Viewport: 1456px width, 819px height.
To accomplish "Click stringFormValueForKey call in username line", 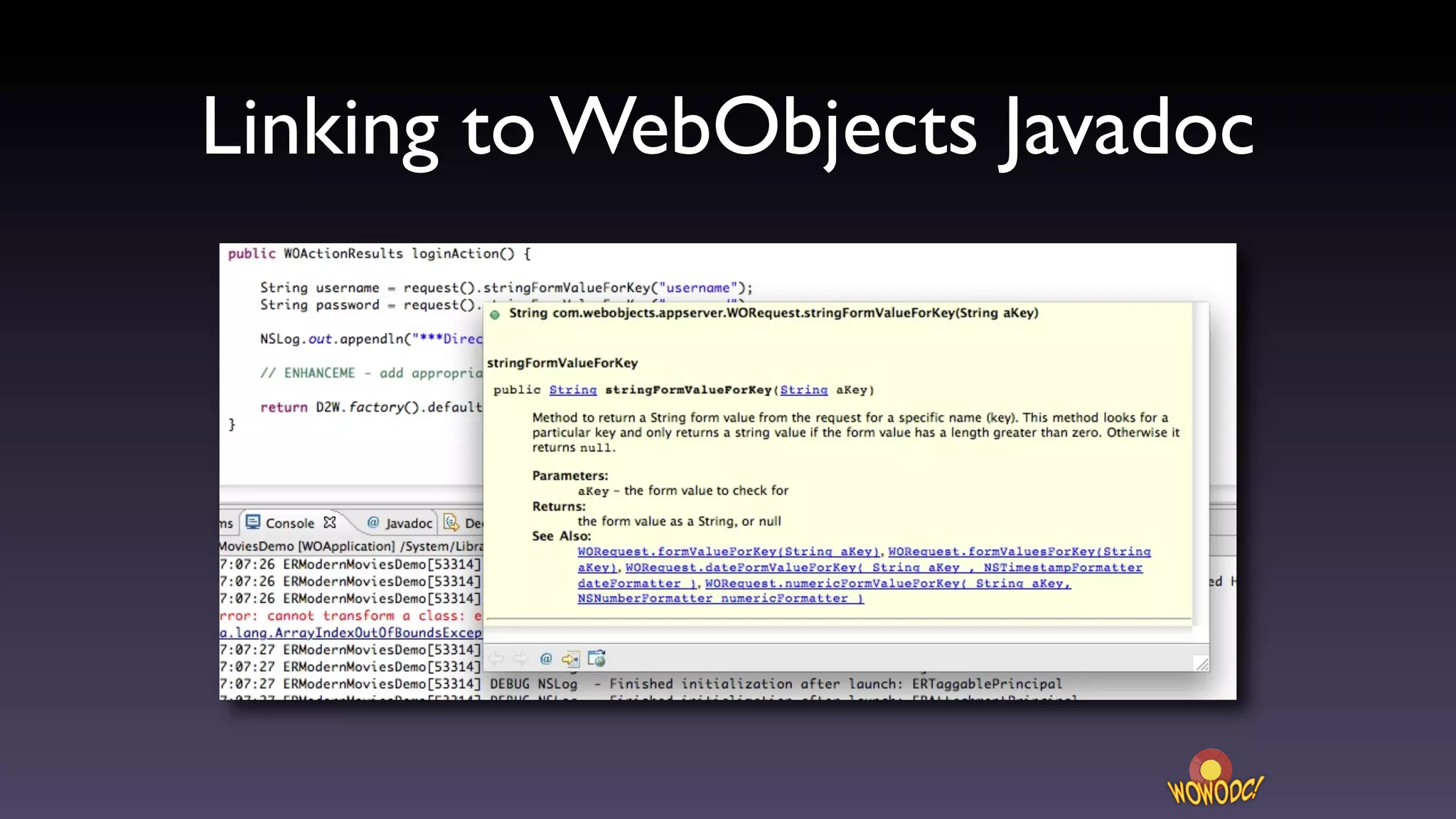I will (x=567, y=288).
